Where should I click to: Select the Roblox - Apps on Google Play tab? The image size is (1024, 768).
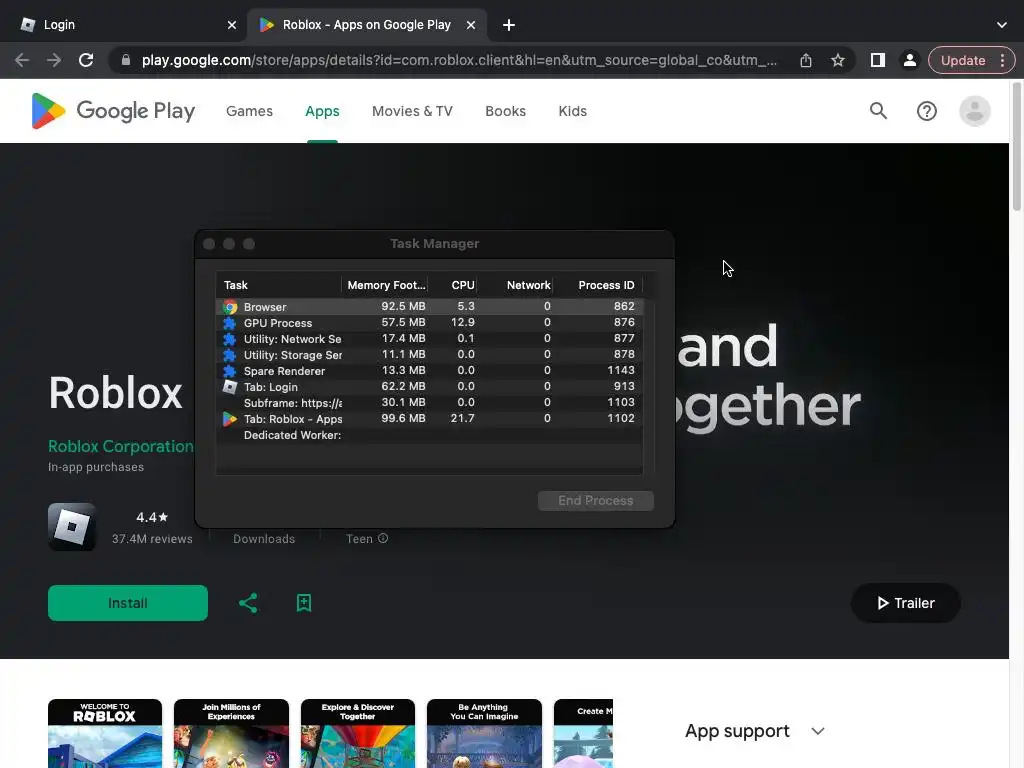click(x=367, y=25)
